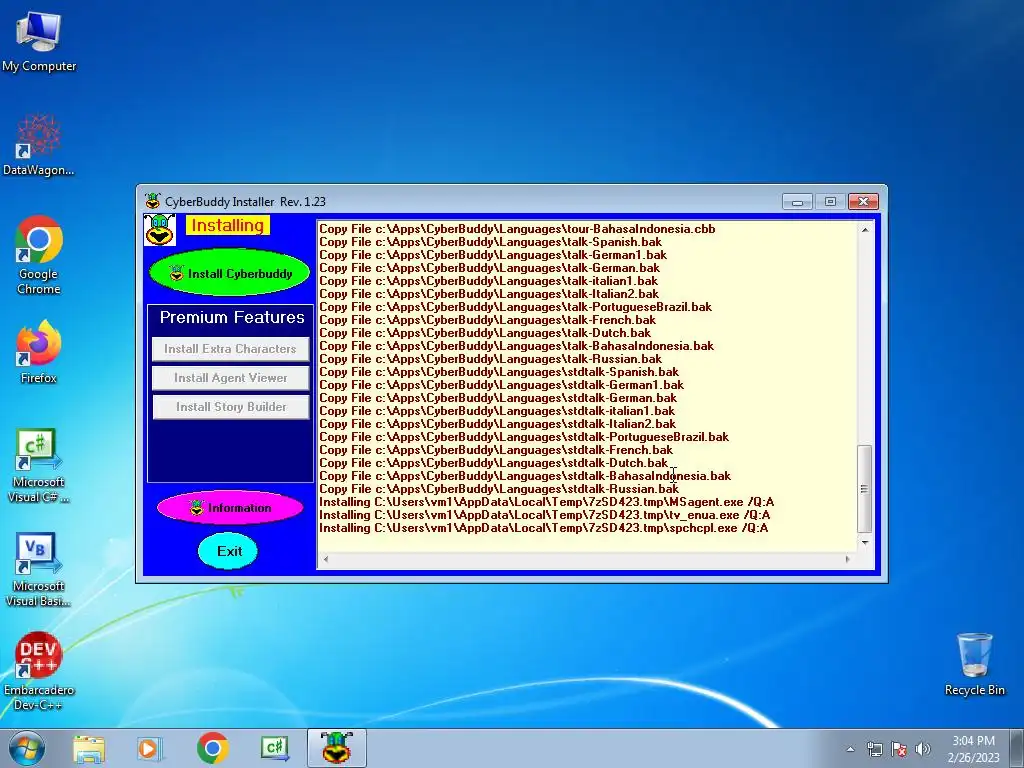
Task: Open the Recycle Bin
Action: click(x=974, y=664)
